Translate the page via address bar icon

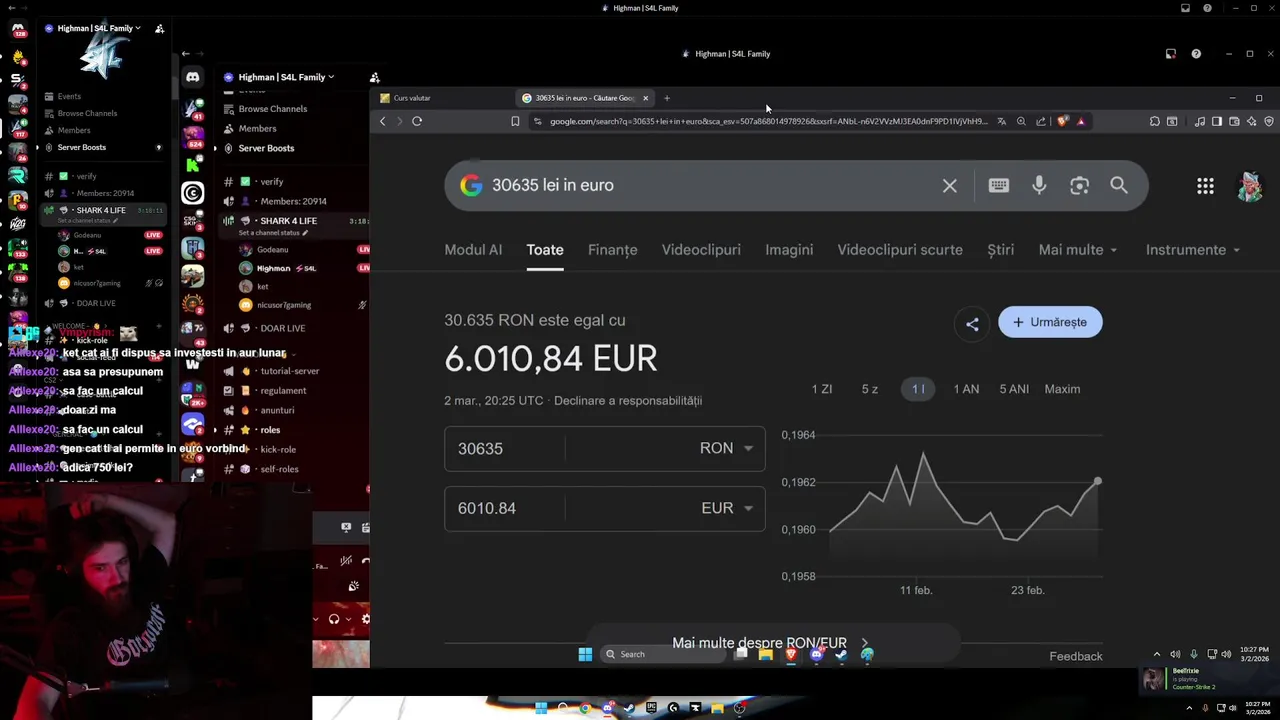[x=1001, y=121]
